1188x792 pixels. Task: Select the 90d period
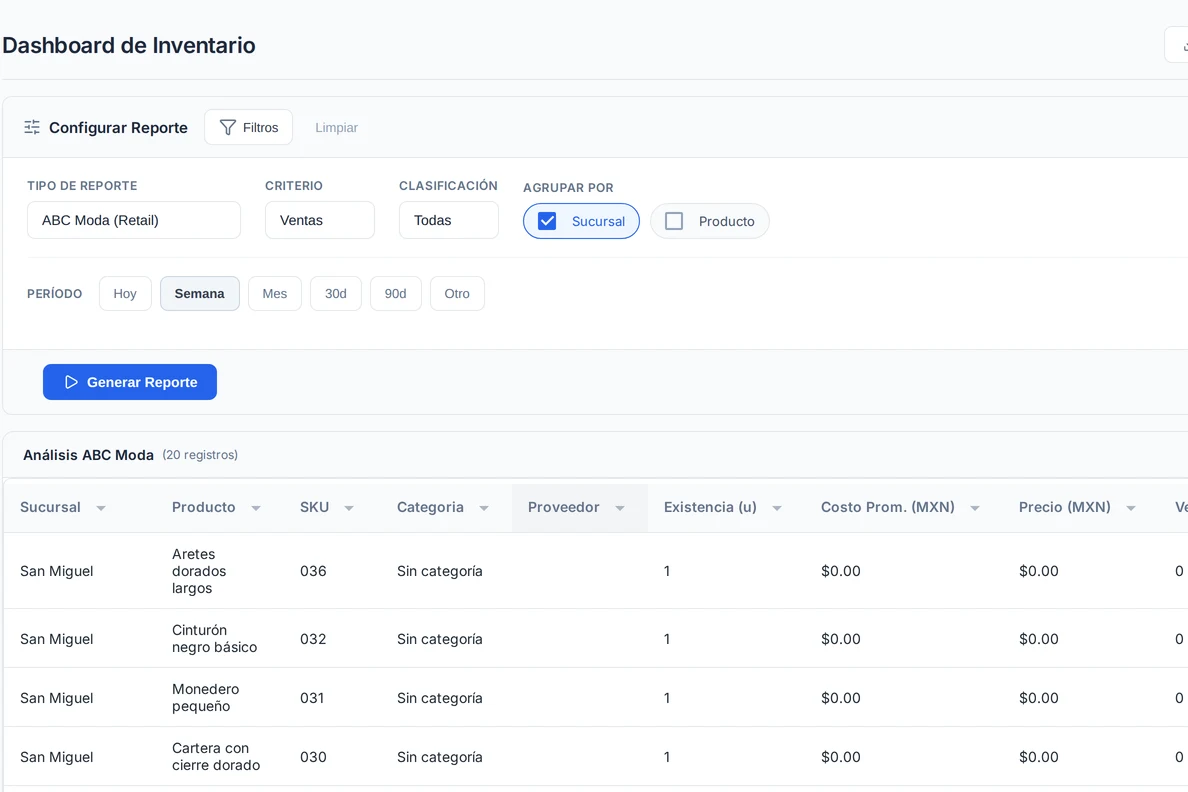(395, 293)
